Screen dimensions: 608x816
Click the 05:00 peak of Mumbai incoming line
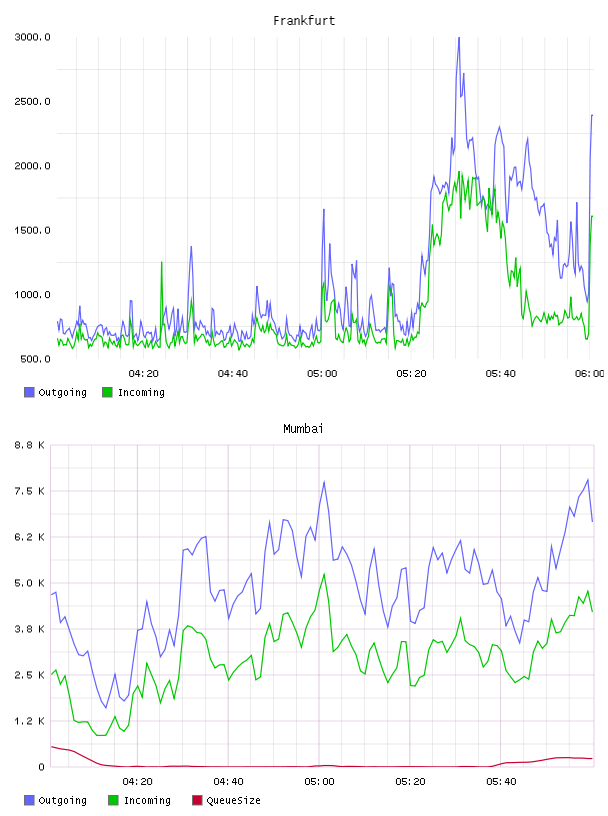pos(324,575)
